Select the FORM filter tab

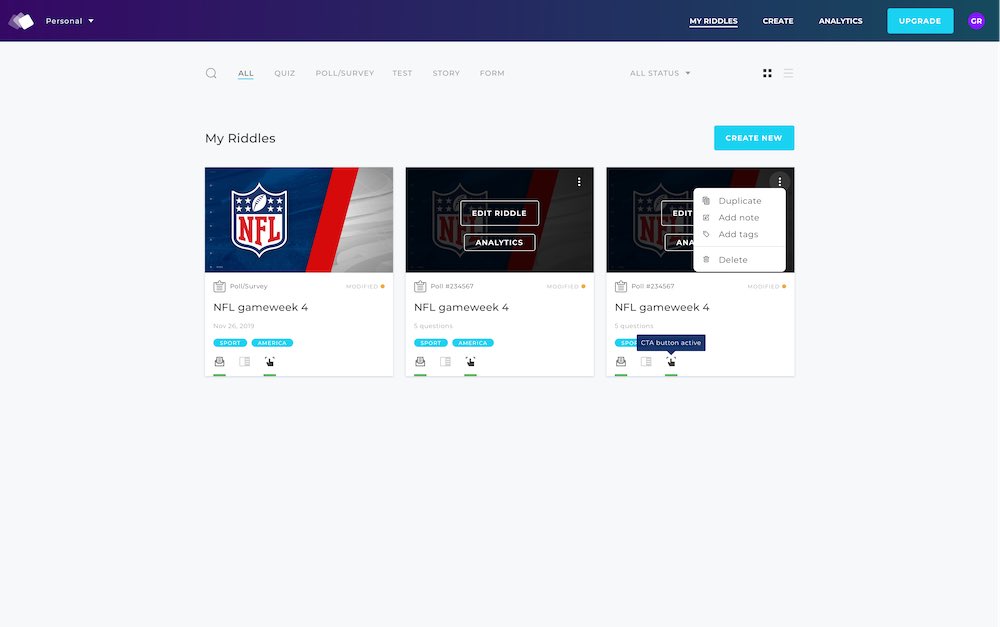[x=492, y=73]
